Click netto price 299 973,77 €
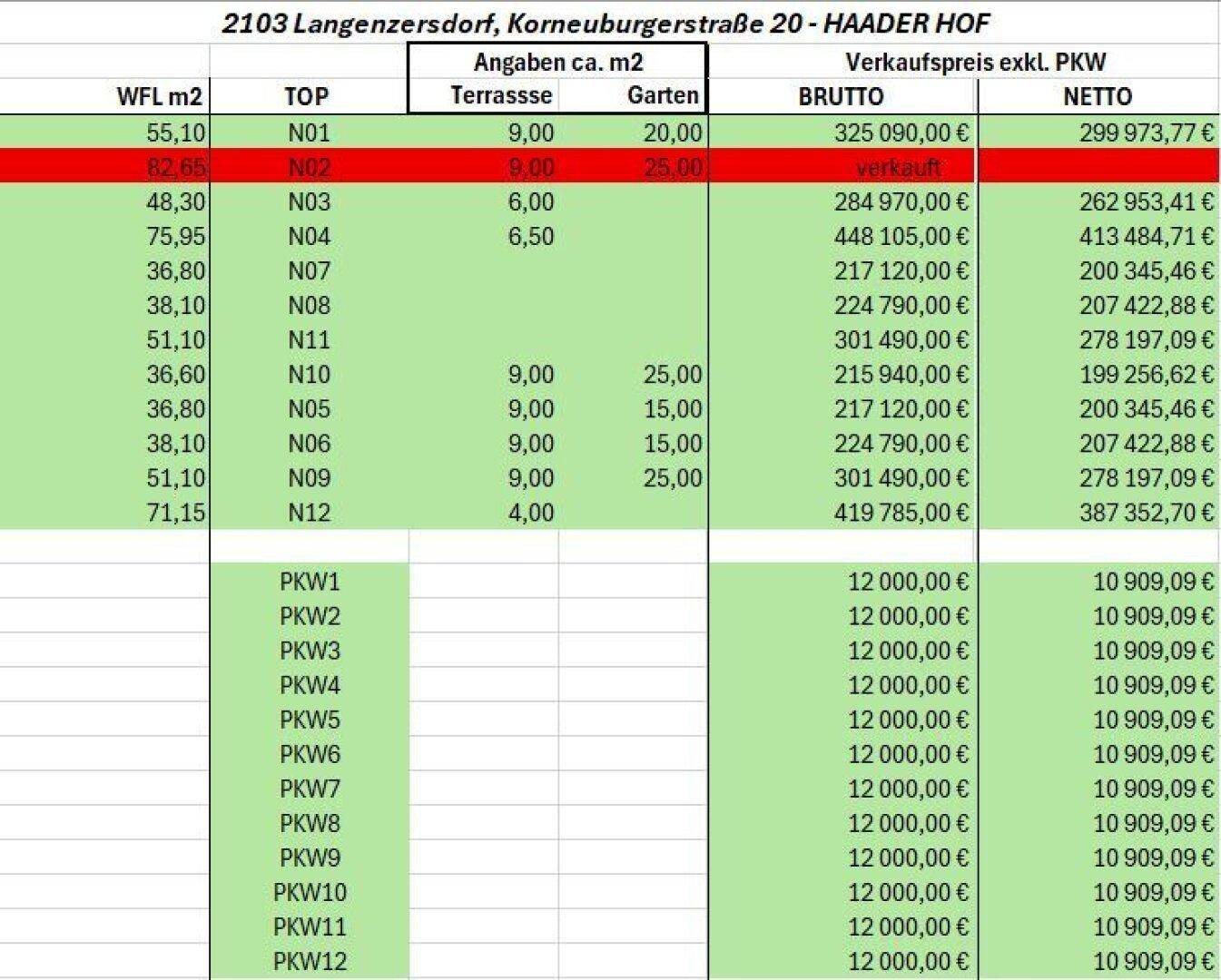Image resolution: width=1221 pixels, height=980 pixels. (x=1146, y=132)
